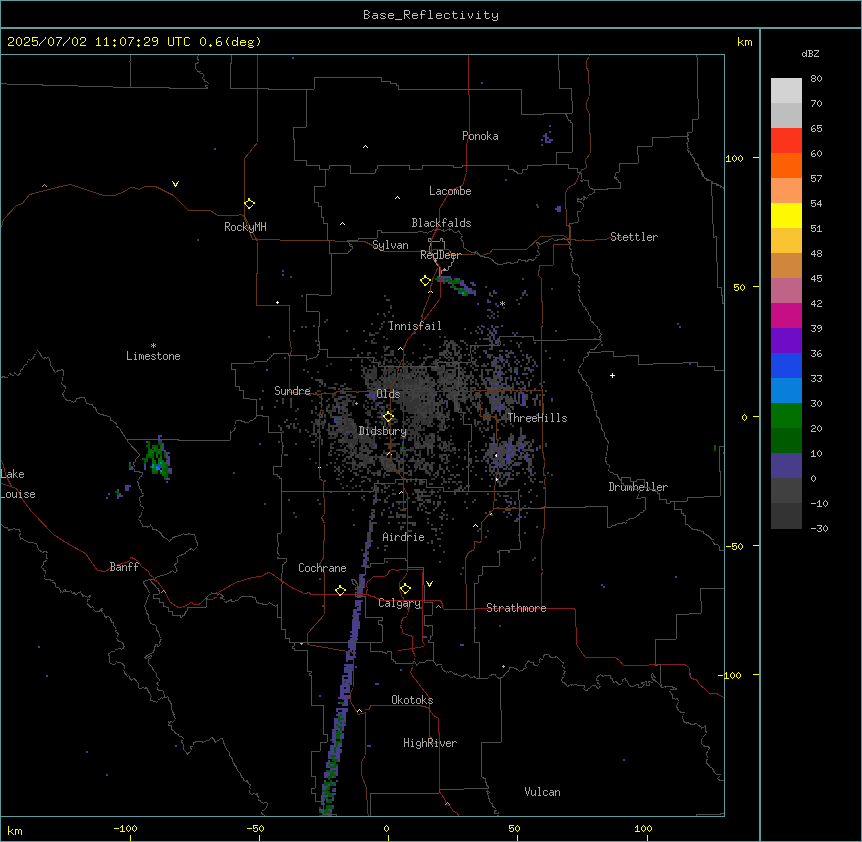Select the red 60-65 dBZ legend swatch
The width and height of the screenshot is (862, 842).
point(786,140)
